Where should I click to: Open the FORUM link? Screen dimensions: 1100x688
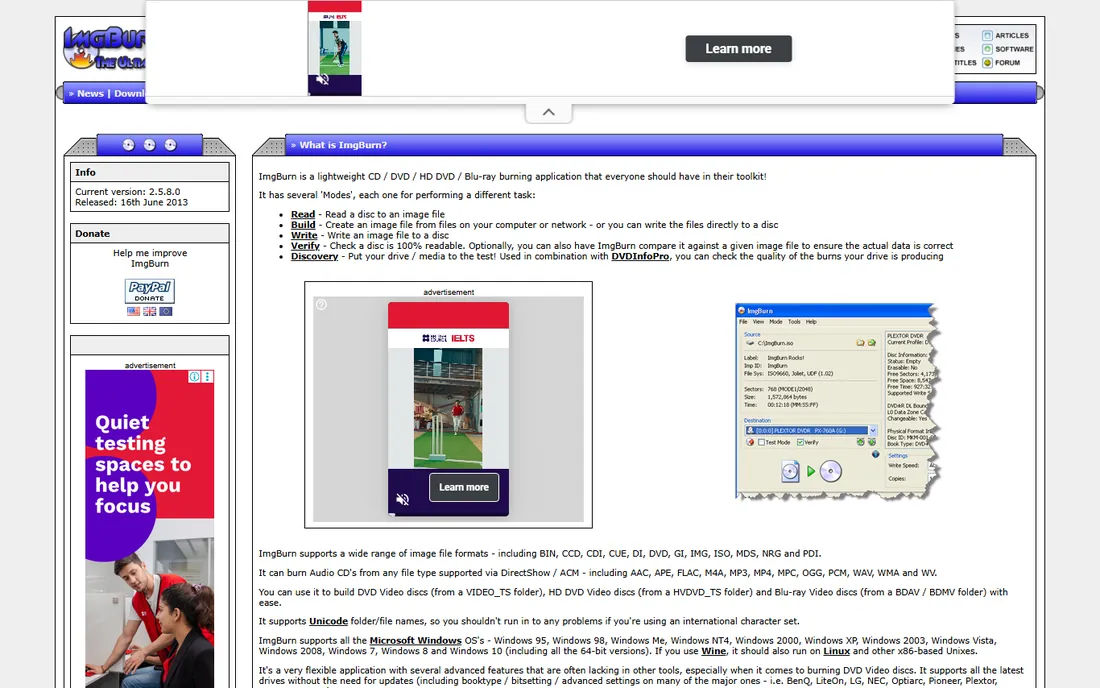[1007, 62]
